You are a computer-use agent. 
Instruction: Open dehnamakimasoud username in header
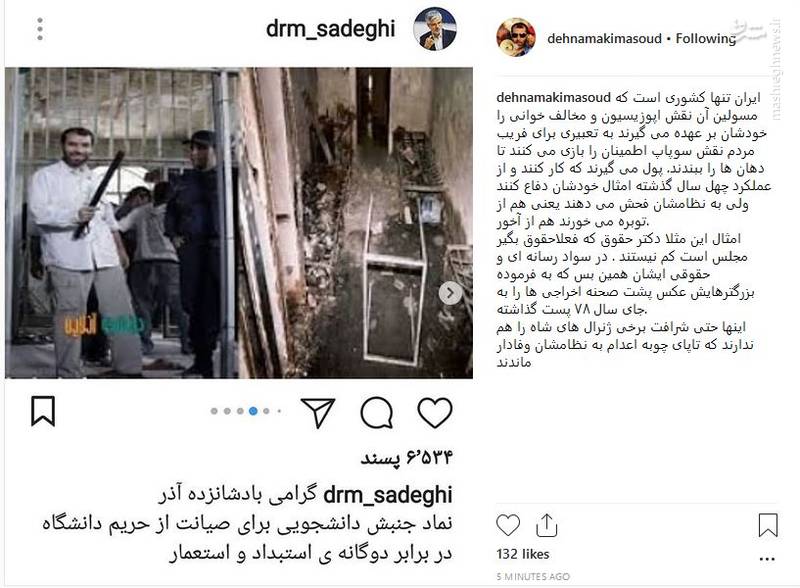604,38
